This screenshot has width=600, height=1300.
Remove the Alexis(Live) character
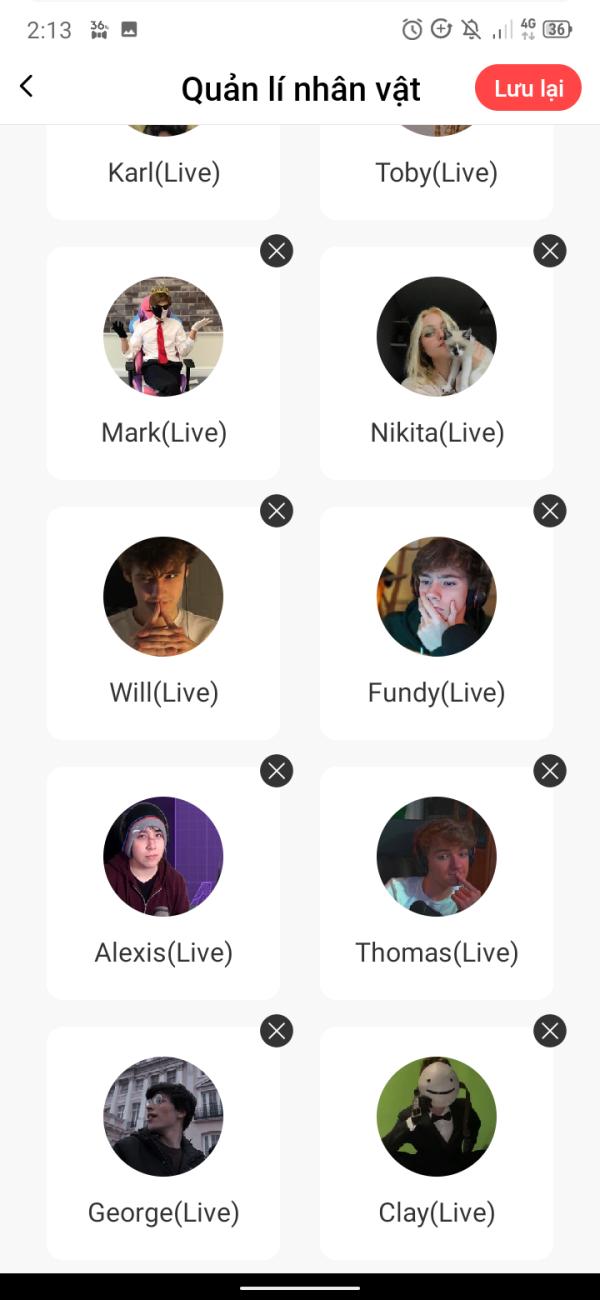(x=277, y=771)
